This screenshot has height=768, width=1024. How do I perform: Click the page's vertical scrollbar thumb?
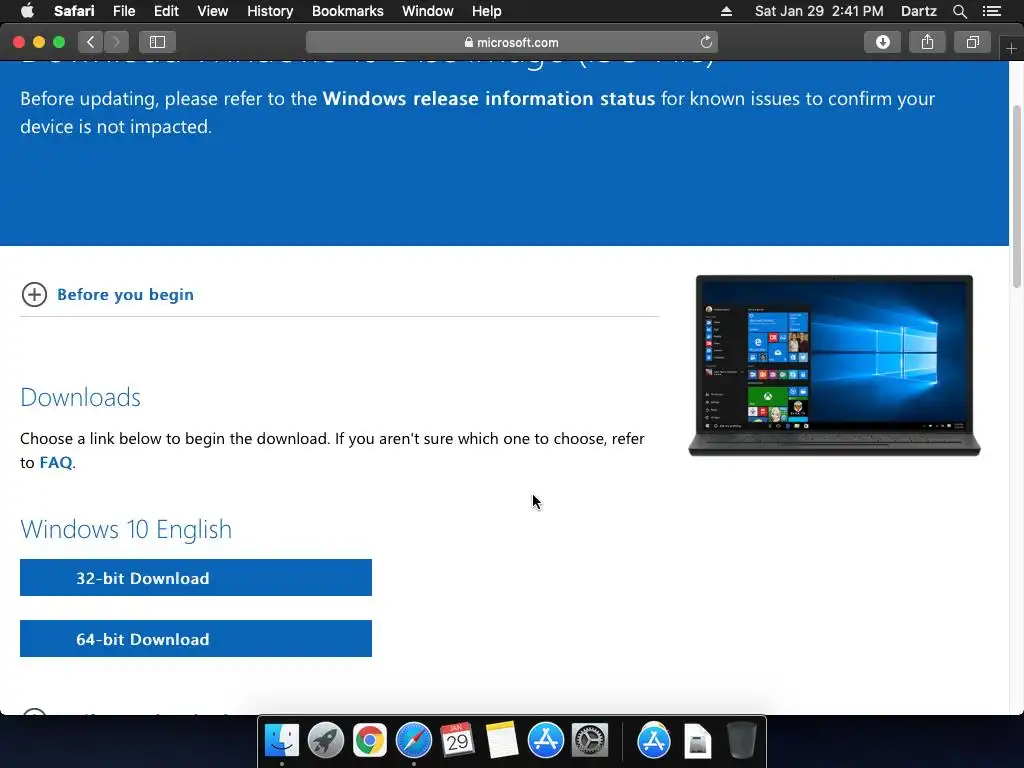(1016, 196)
